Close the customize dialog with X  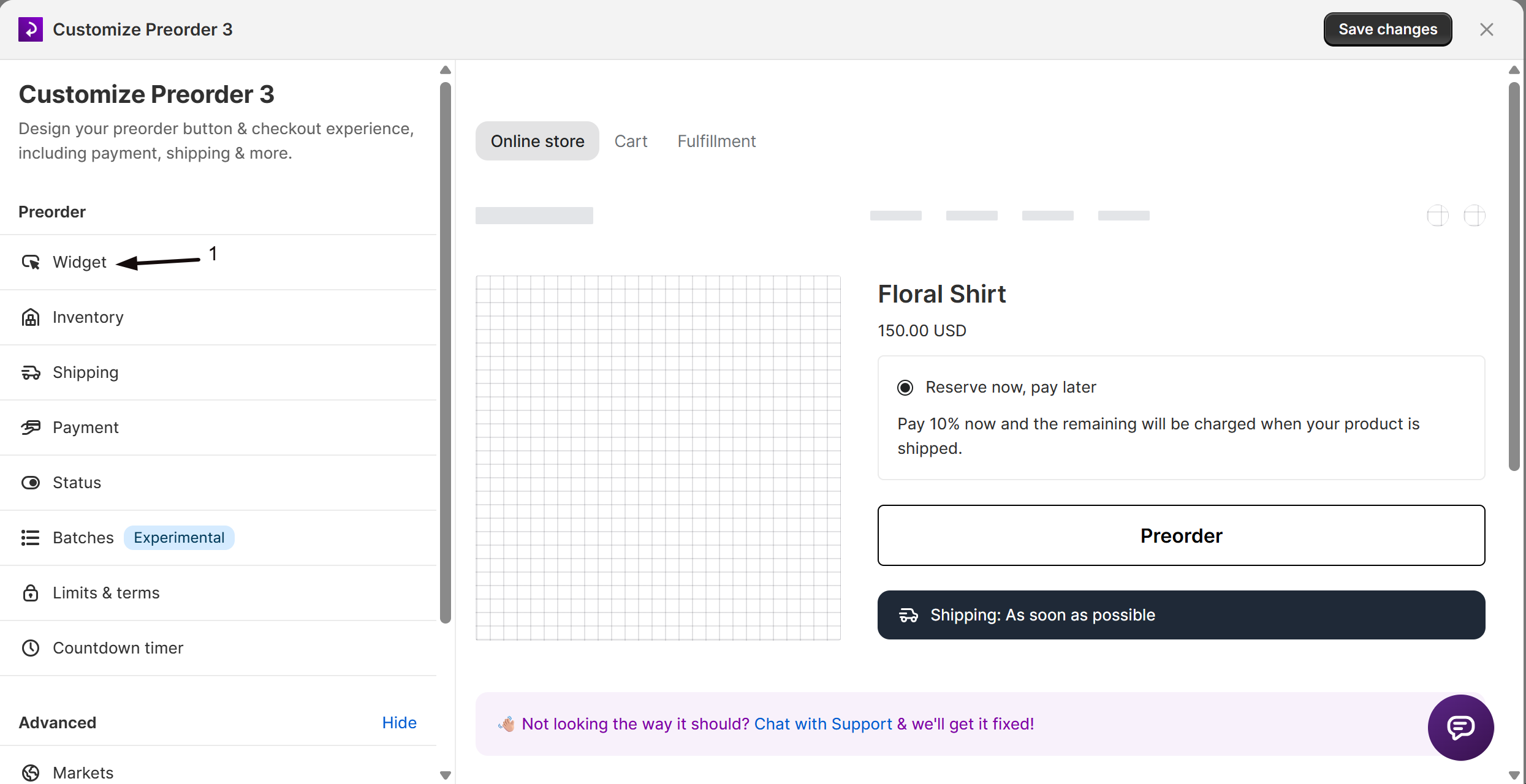[1487, 29]
